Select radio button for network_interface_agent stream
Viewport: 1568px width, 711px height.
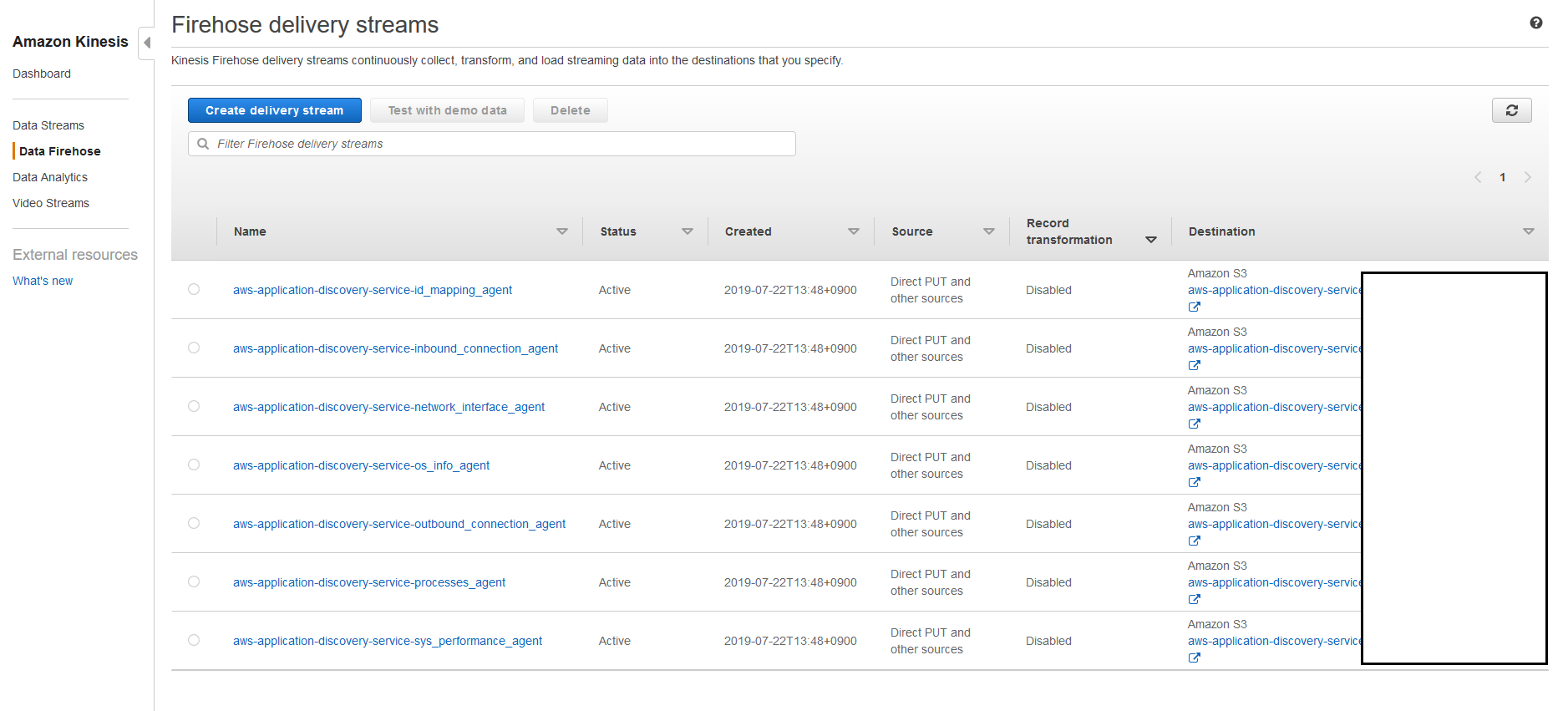point(194,406)
